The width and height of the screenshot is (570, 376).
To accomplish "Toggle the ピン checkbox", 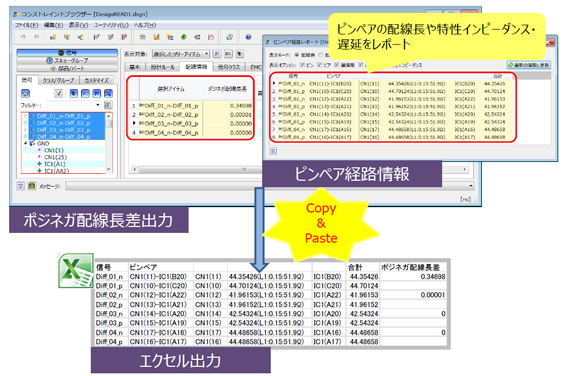I will pyautogui.click(x=302, y=65).
